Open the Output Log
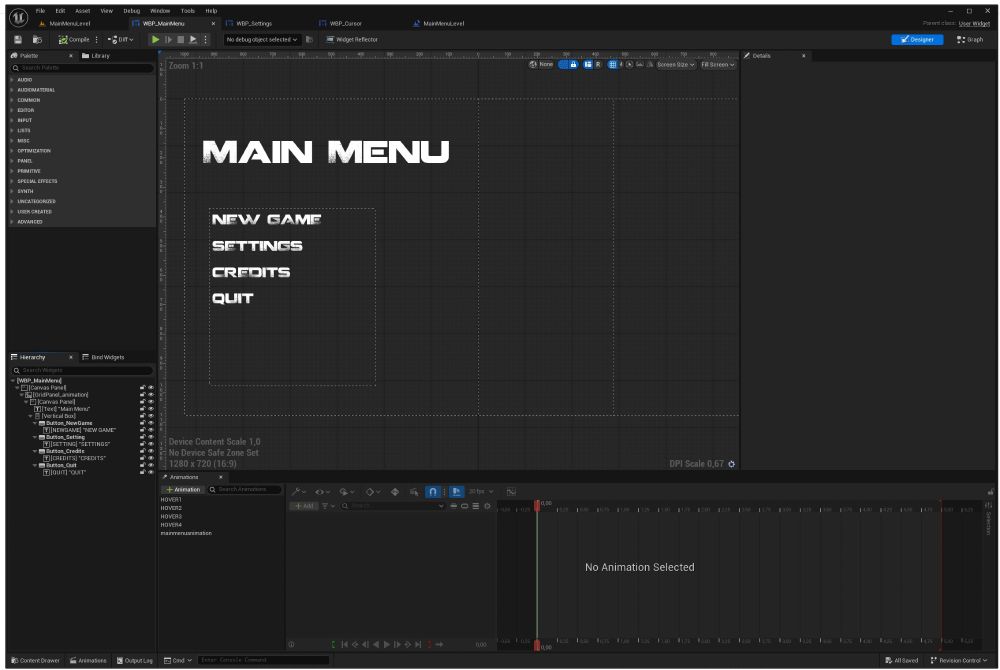This screenshot has height=670, width=1000. (x=135, y=660)
